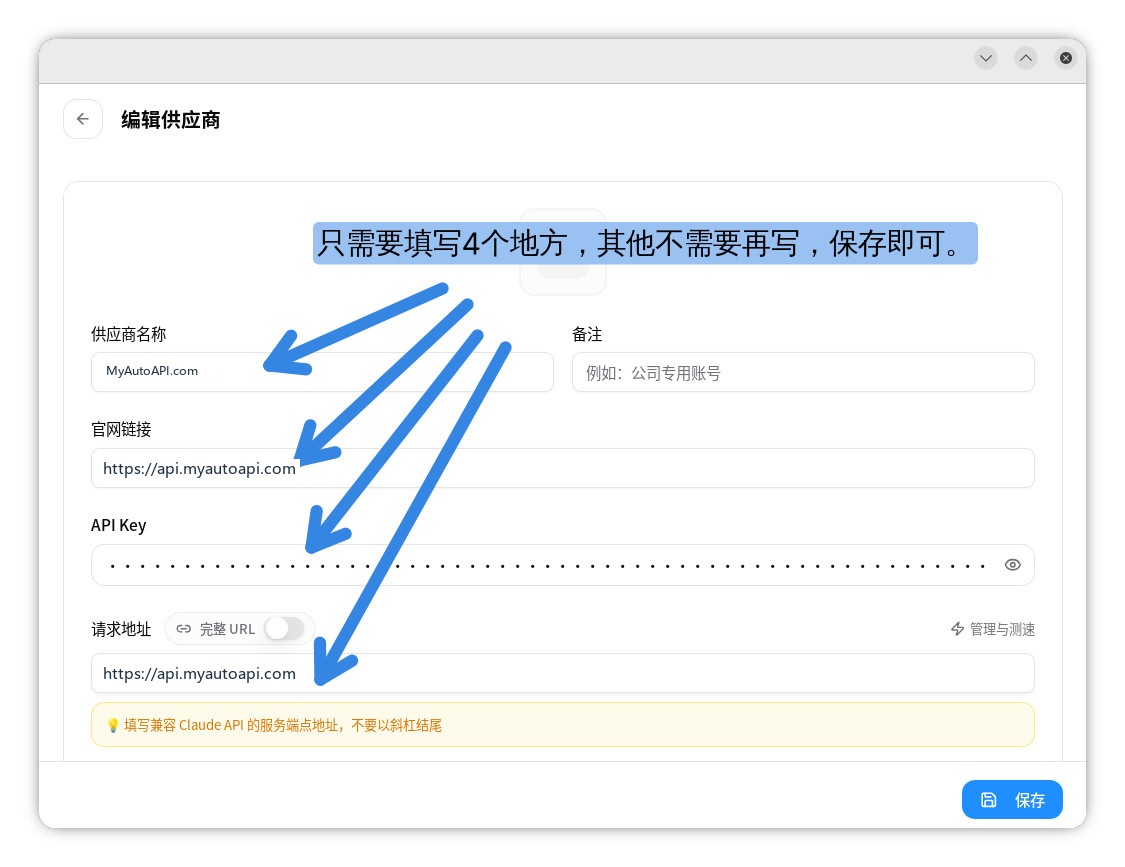This screenshot has width=1125, height=867.
Task: Reveal the API Key with eye icon
Action: [1012, 565]
